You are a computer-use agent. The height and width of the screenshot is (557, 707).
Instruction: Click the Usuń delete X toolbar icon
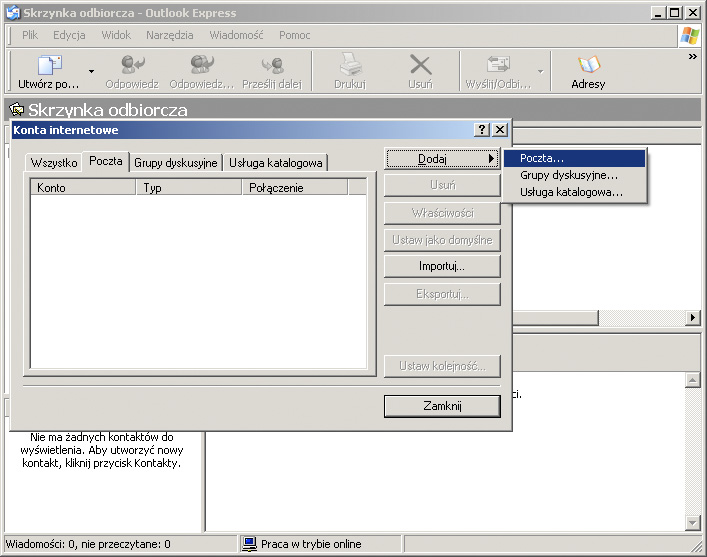420,64
